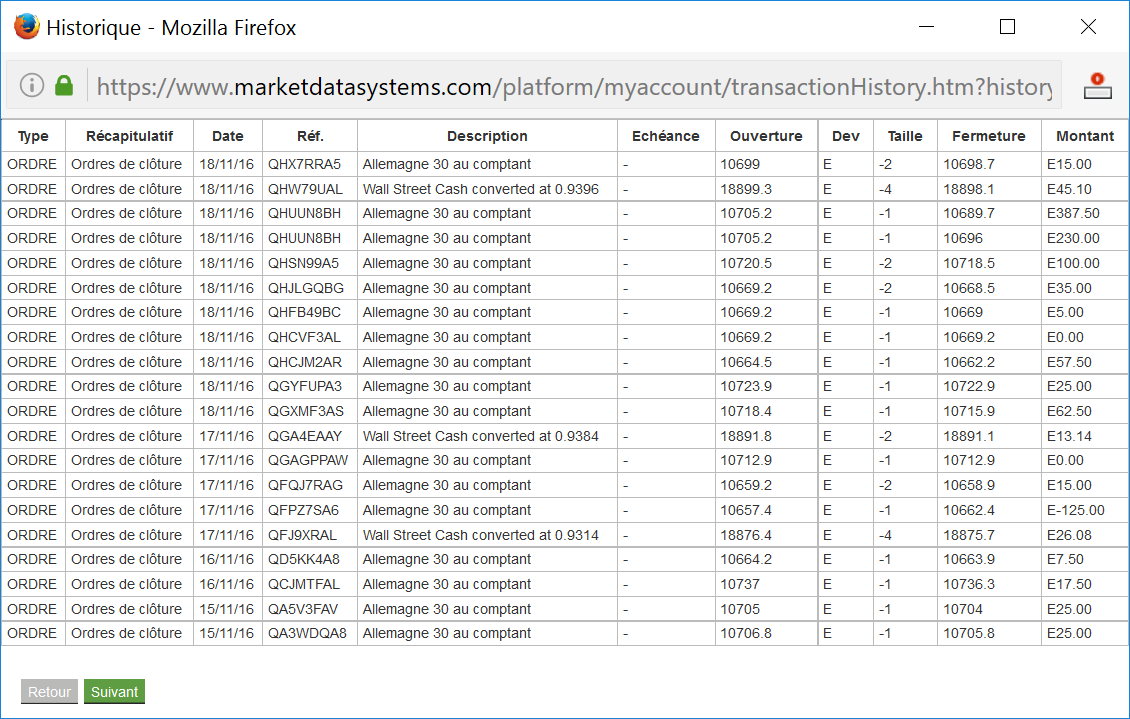Viewport: 1130px width, 719px height.
Task: Click amount E230.00
Action: point(1073,238)
